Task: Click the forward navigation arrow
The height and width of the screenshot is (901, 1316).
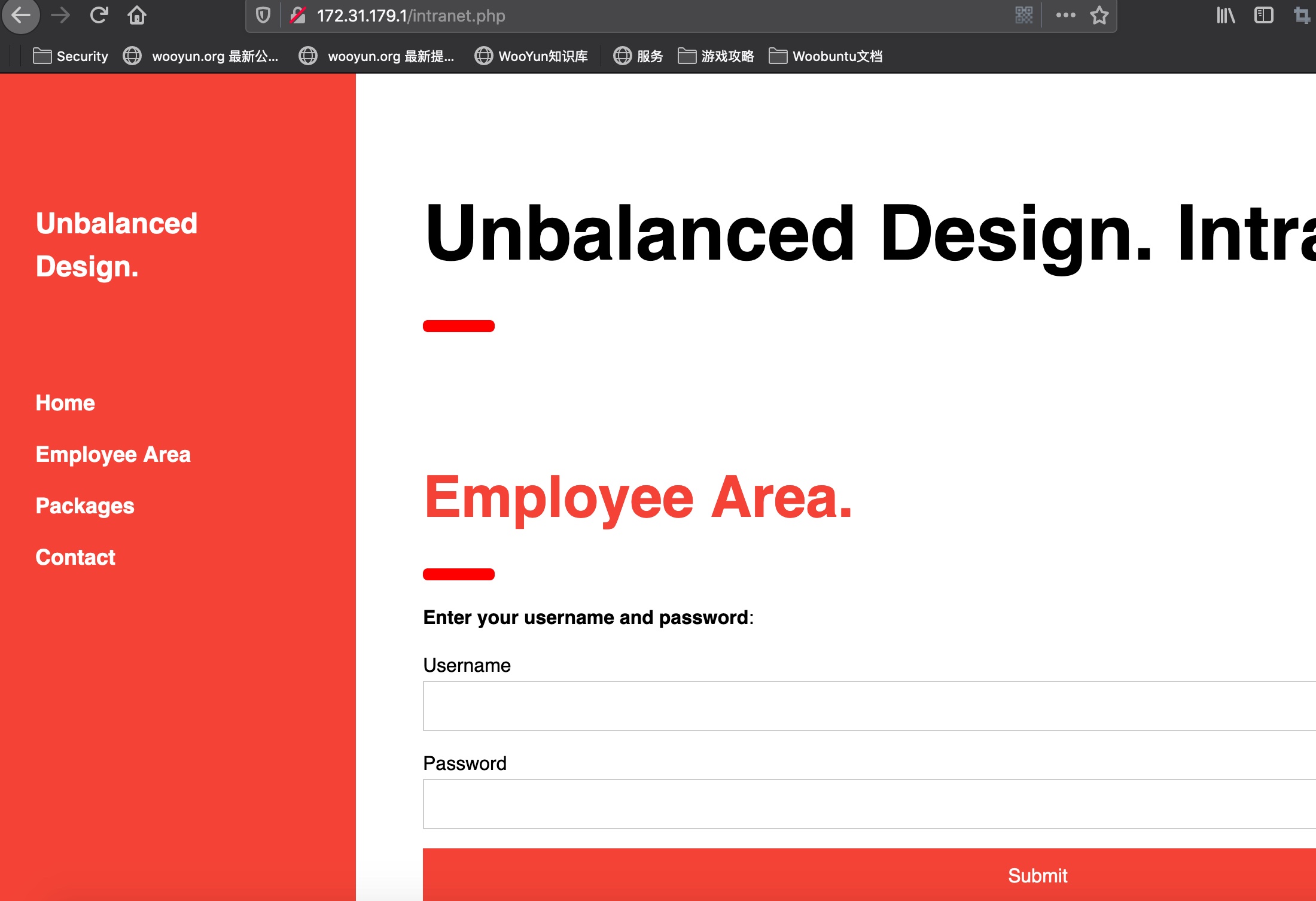Action: tap(60, 15)
